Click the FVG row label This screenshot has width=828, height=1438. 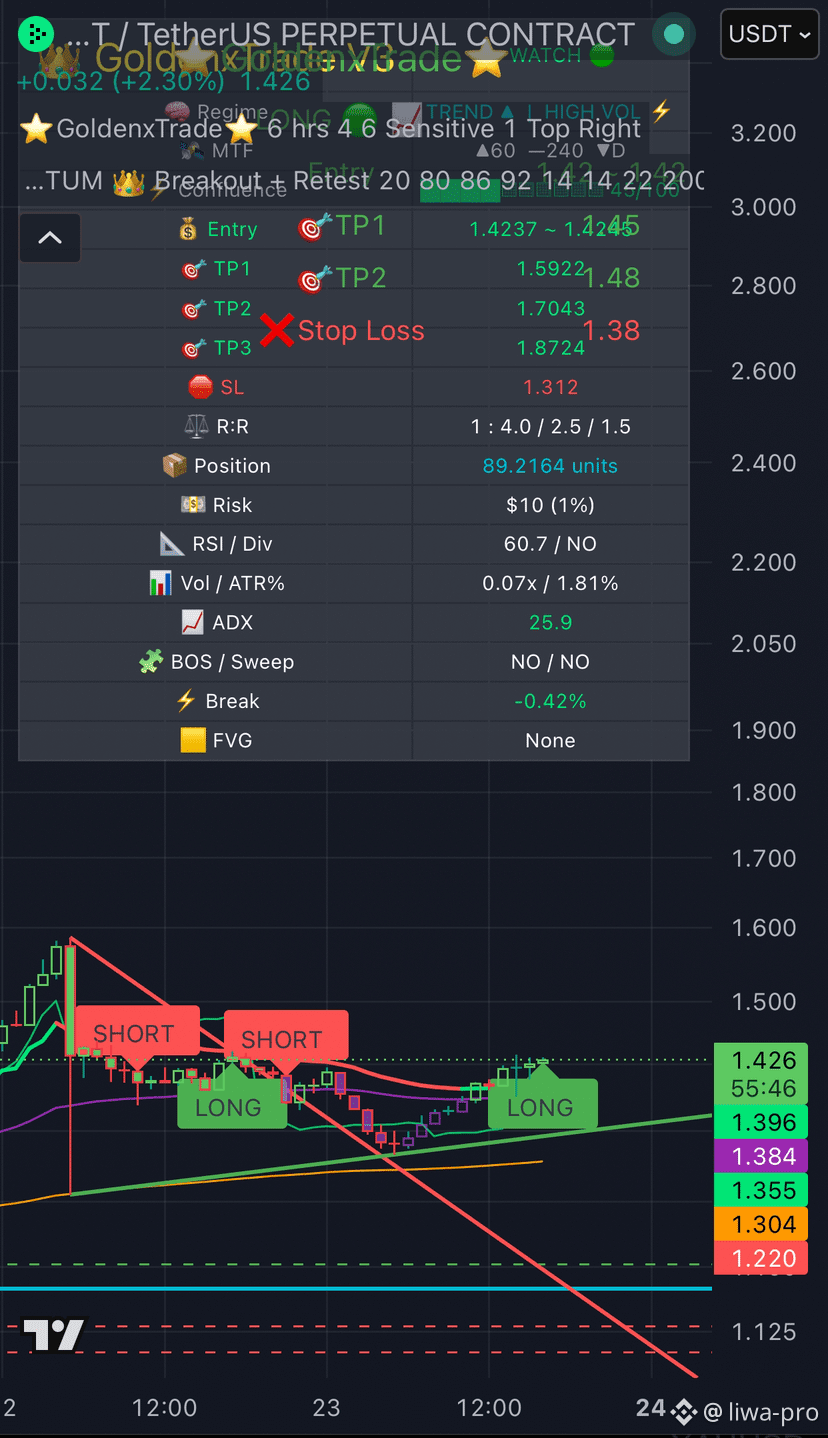click(232, 740)
